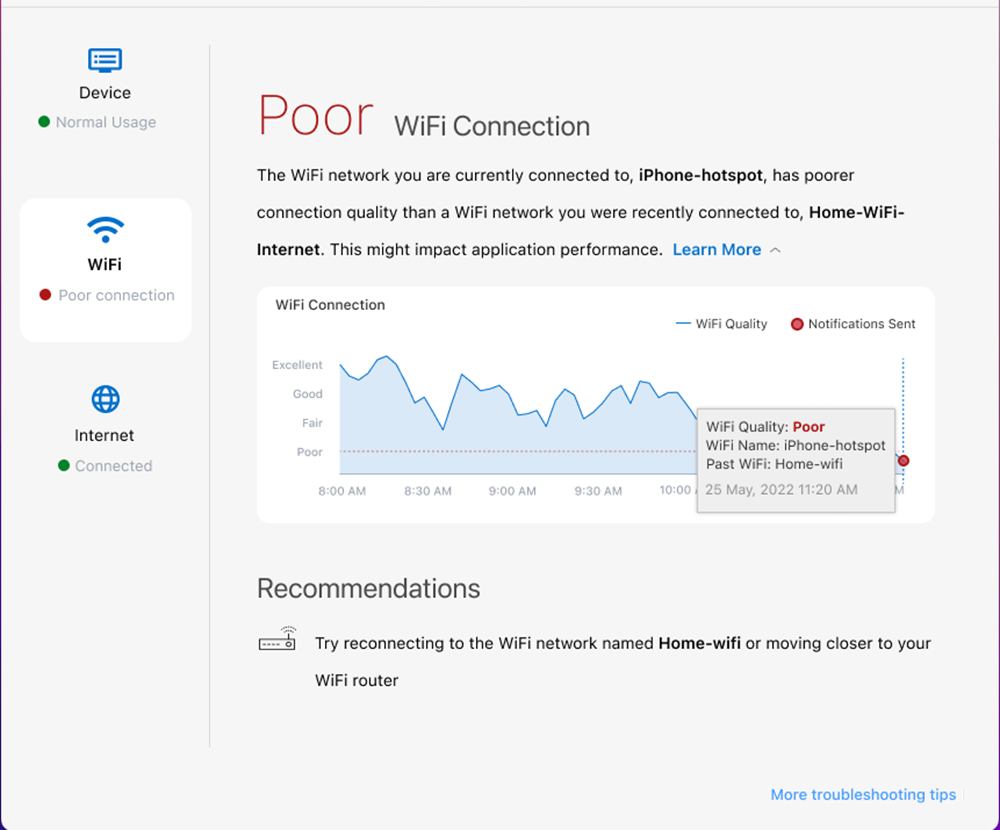The height and width of the screenshot is (830, 1000).
Task: Open the Learn More link
Action: point(716,250)
